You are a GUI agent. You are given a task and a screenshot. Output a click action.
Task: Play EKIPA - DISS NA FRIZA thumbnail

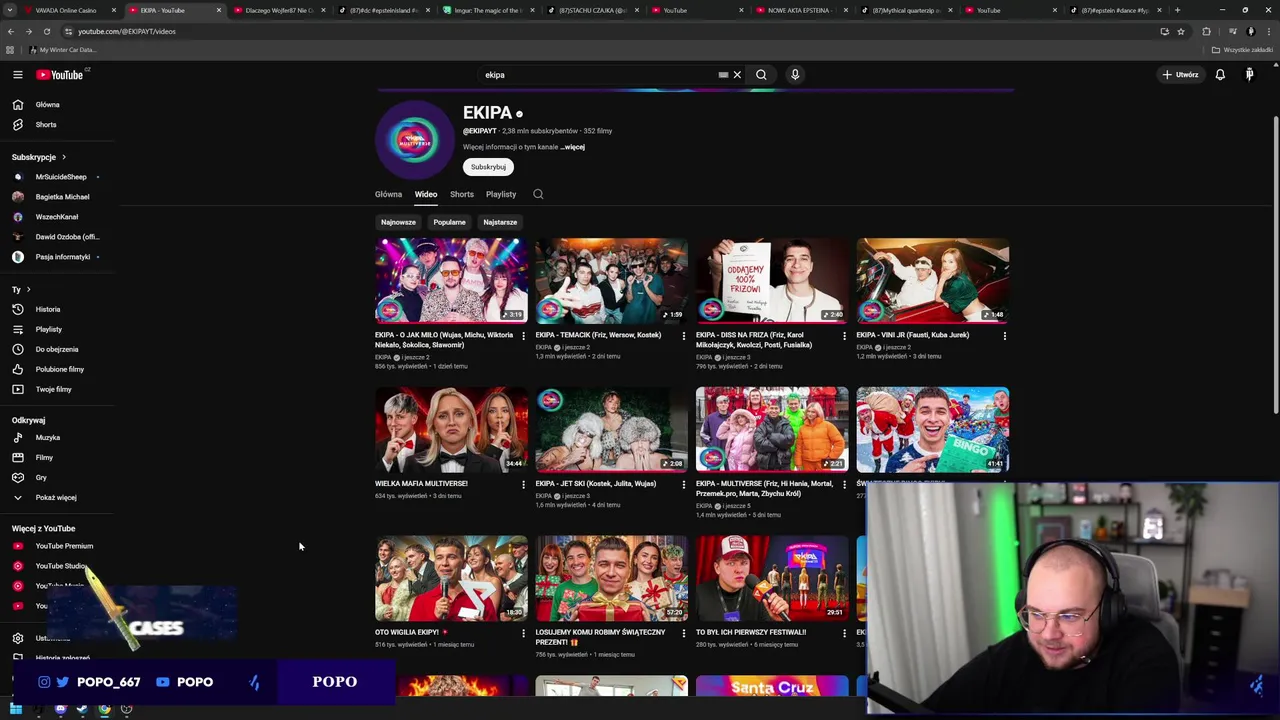[772, 280]
